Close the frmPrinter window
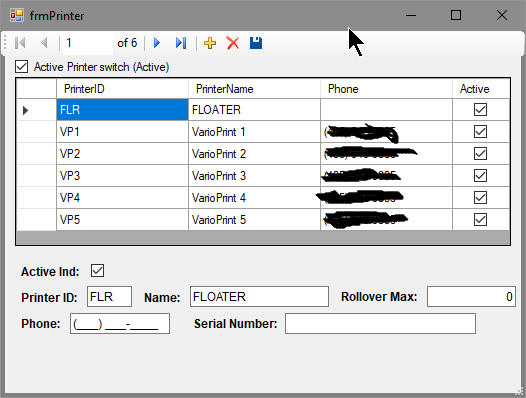526x398 pixels. [502, 15]
